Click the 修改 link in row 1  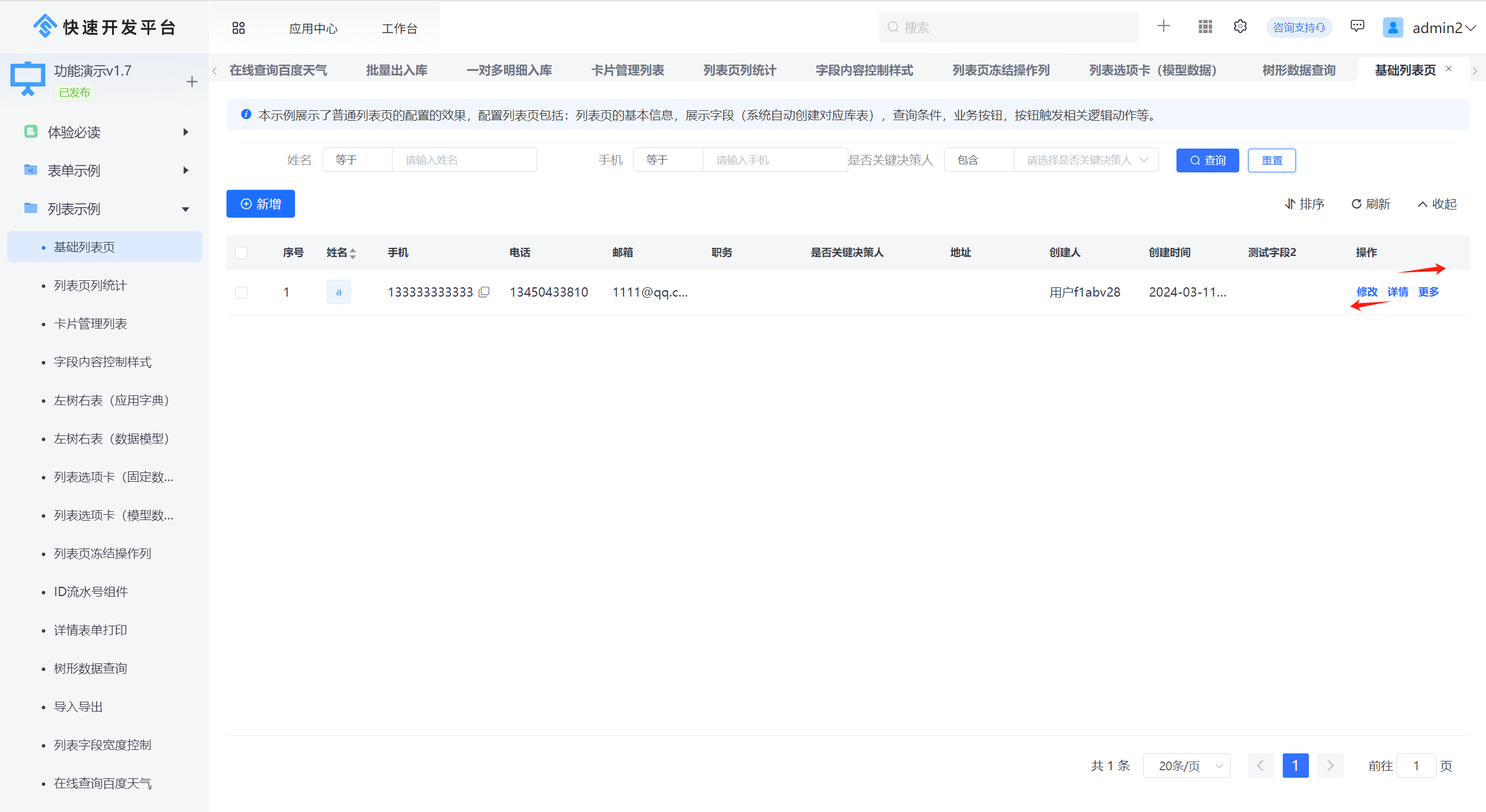click(x=1366, y=292)
